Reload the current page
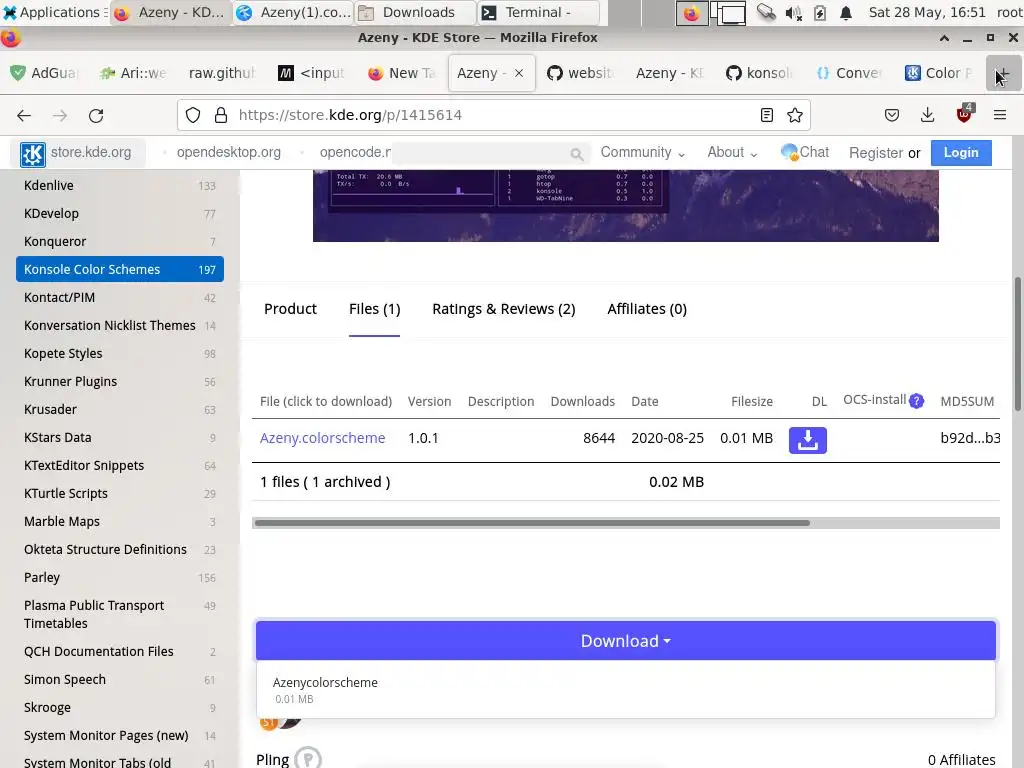The height and width of the screenshot is (768, 1024). coord(96,116)
